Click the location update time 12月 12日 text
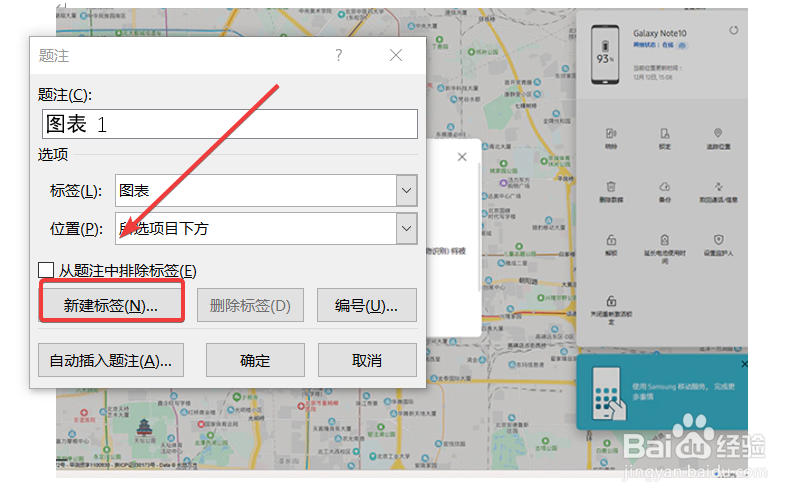This screenshot has height=500, width=812. (x=652, y=77)
